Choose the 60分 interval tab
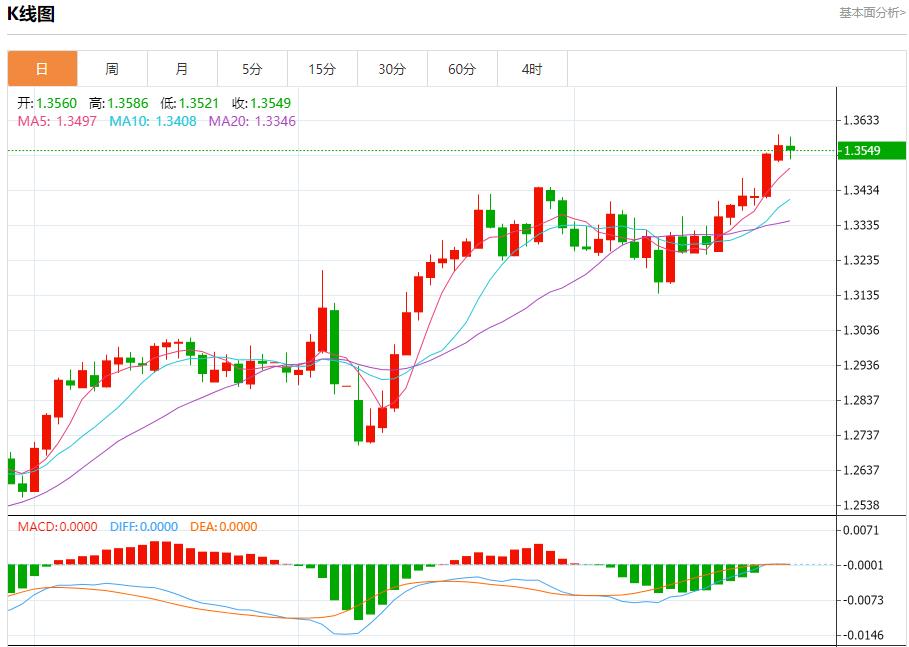This screenshot has height=647, width=909. click(462, 69)
